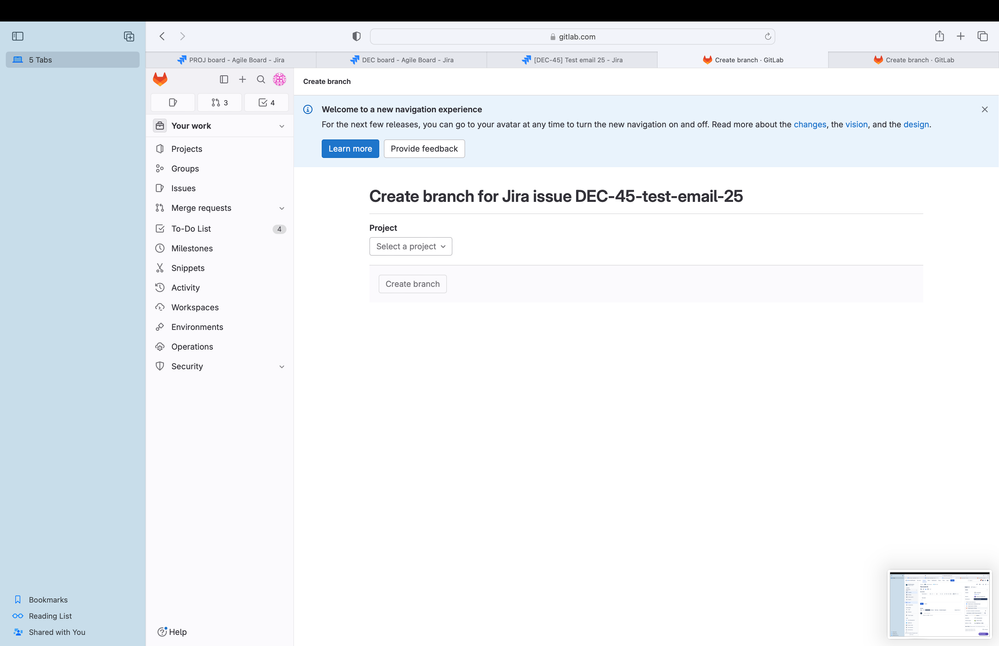Switch to DEC board Jira tab
This screenshot has width=999, height=646.
click(402, 60)
